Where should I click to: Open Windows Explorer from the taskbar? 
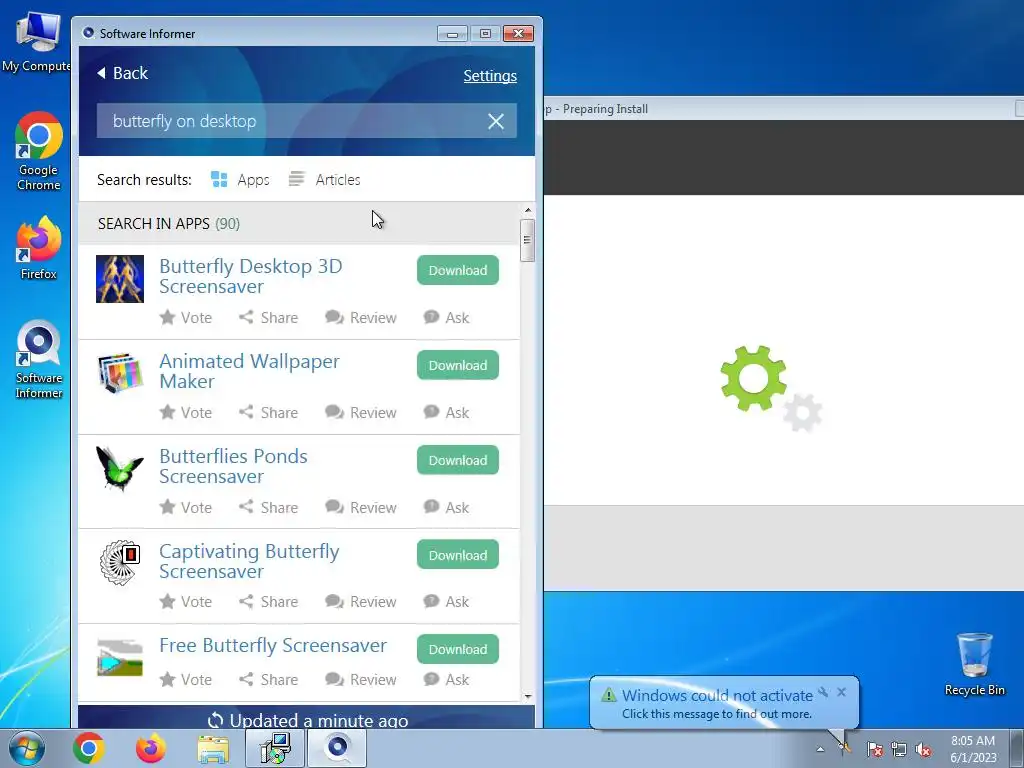213,748
